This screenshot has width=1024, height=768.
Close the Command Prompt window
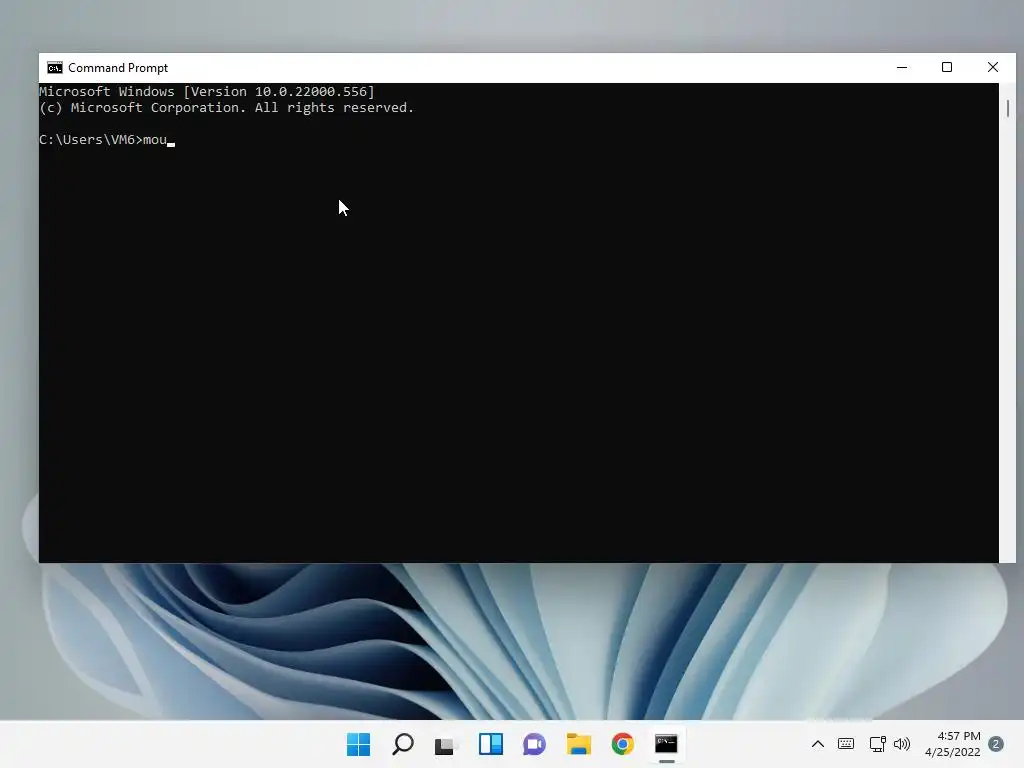993,67
